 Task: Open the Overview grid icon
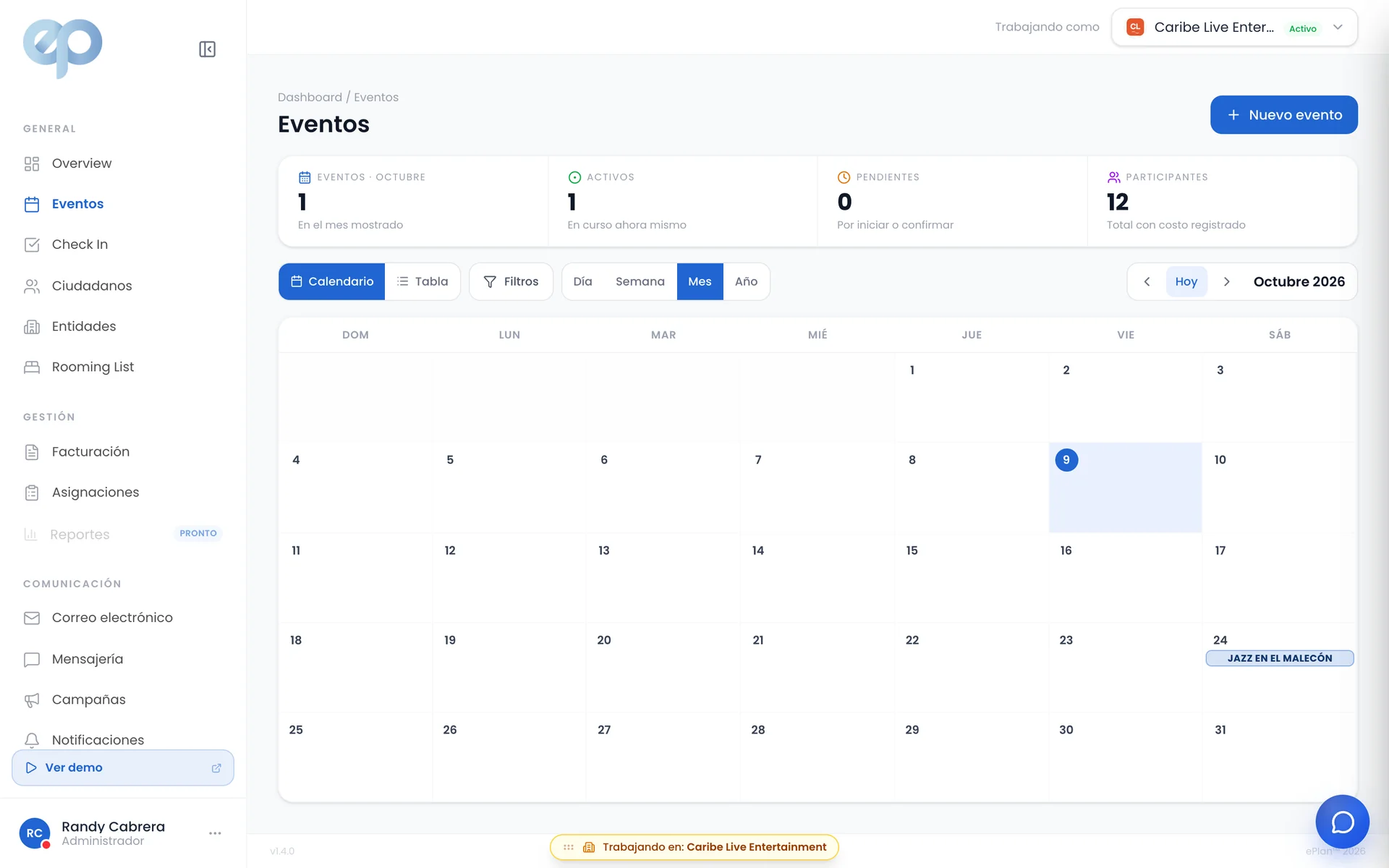pyautogui.click(x=32, y=164)
